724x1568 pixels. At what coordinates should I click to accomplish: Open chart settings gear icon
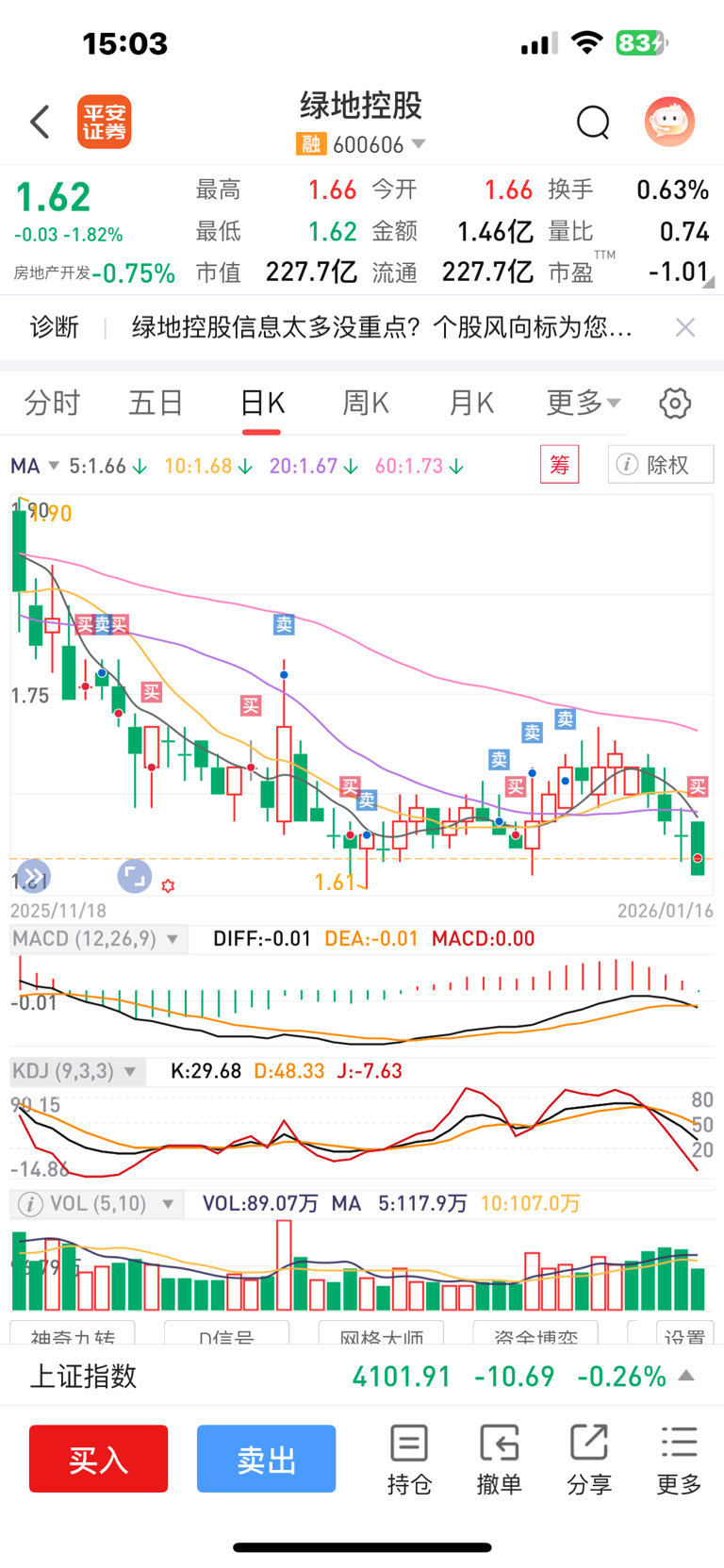pos(674,404)
